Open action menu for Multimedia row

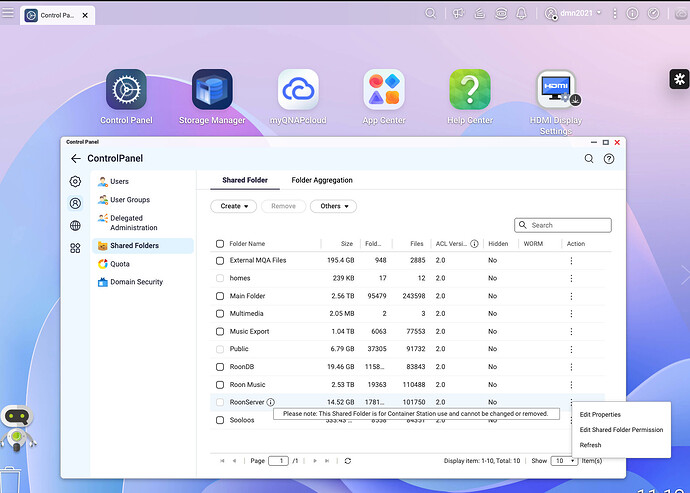571,314
